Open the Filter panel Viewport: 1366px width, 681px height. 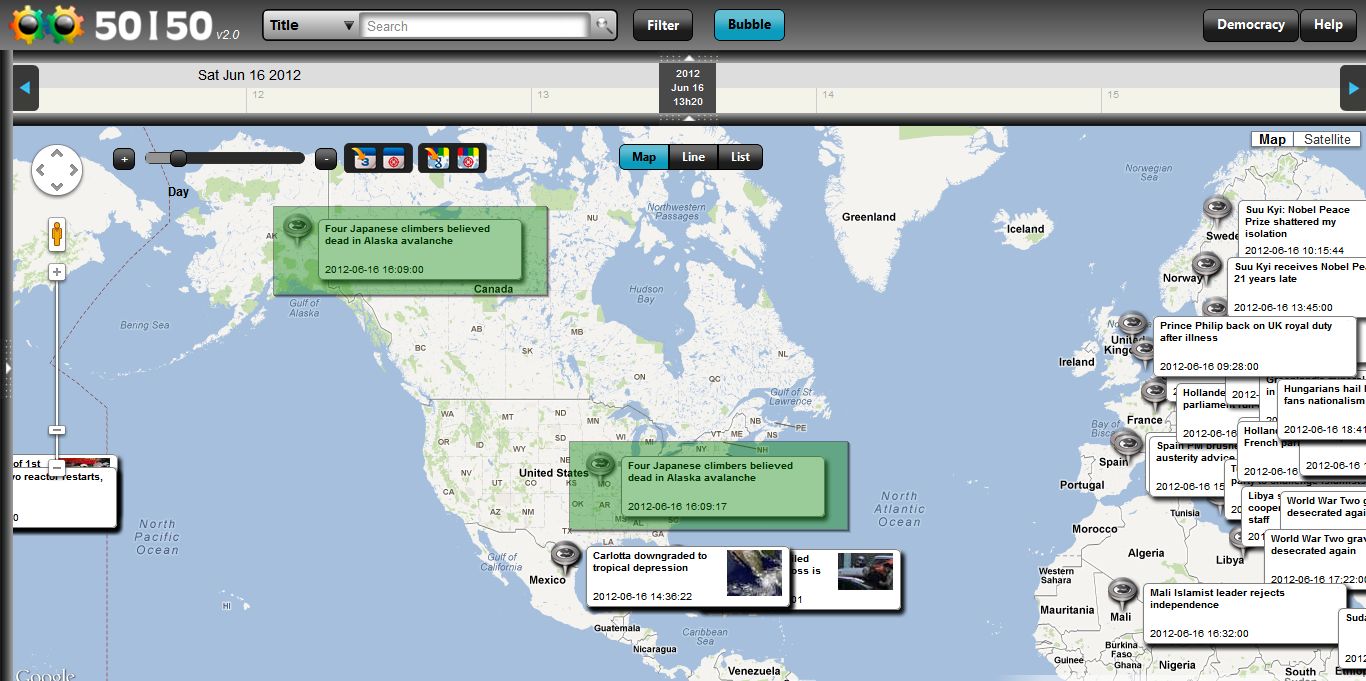[x=663, y=25]
